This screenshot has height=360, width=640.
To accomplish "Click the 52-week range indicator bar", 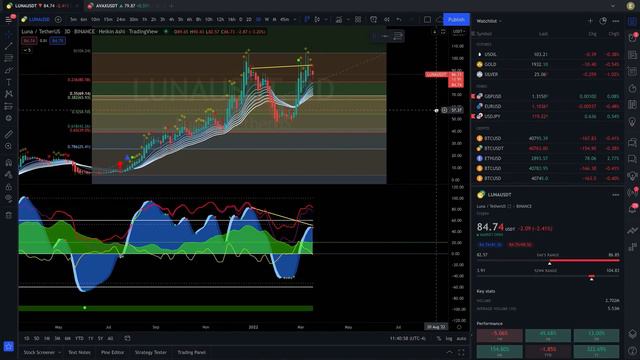I will click(x=548, y=276).
